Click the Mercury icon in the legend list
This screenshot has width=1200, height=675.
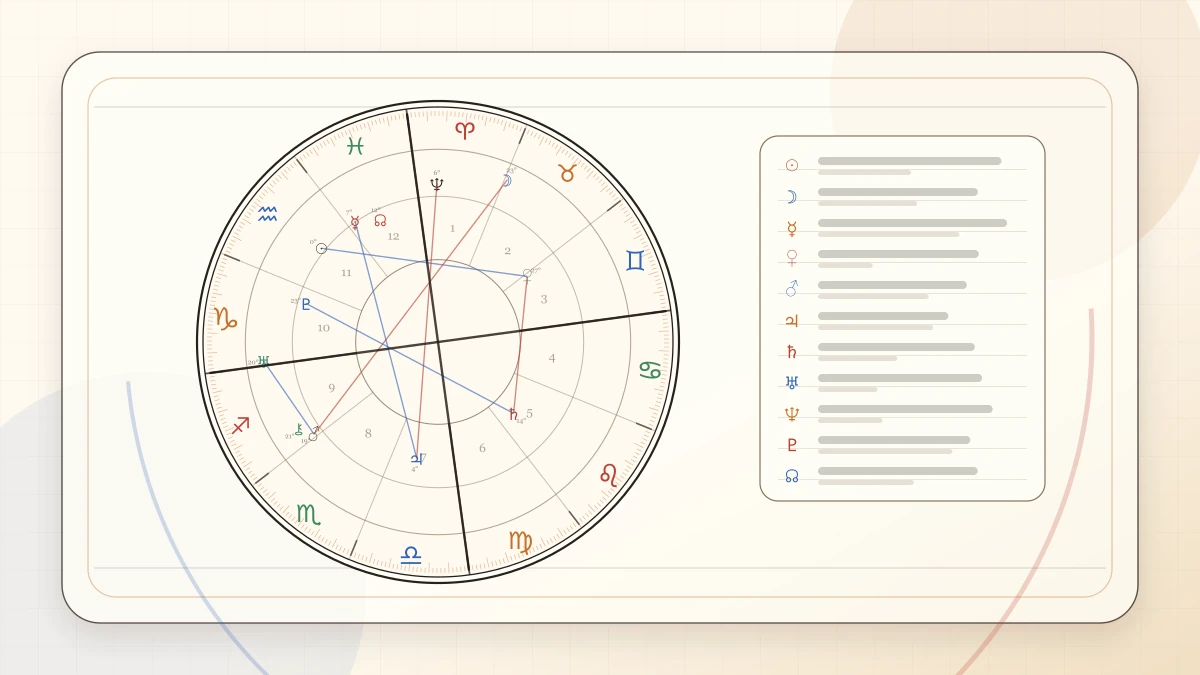pyautogui.click(x=792, y=228)
